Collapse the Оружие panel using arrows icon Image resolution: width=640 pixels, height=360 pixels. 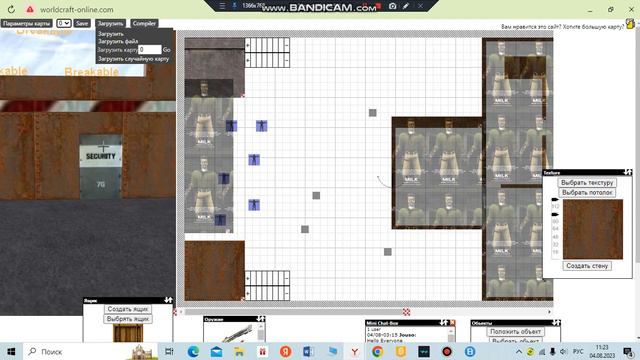(261, 319)
